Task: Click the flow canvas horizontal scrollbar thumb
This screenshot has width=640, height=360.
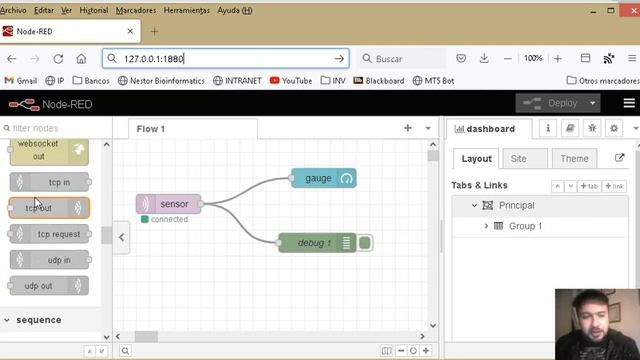Action: tap(146, 336)
